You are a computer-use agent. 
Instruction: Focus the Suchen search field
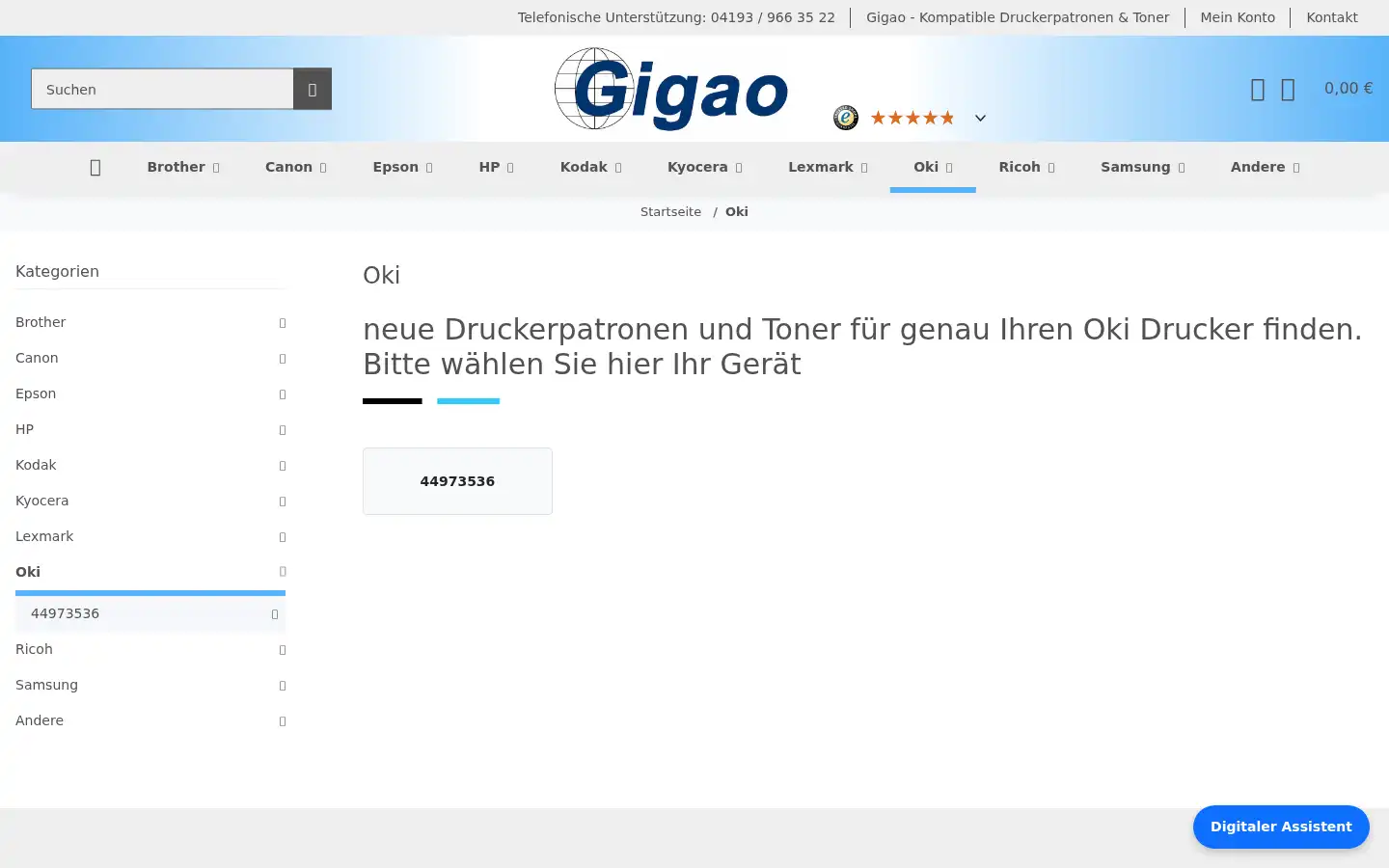[x=162, y=89]
